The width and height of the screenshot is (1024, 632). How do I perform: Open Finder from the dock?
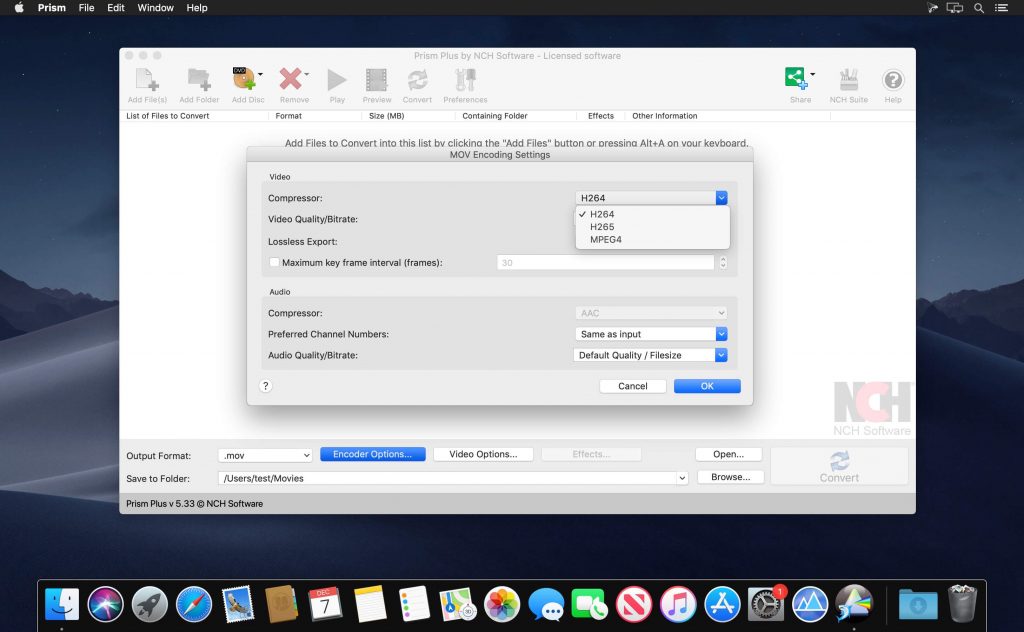[x=62, y=604]
